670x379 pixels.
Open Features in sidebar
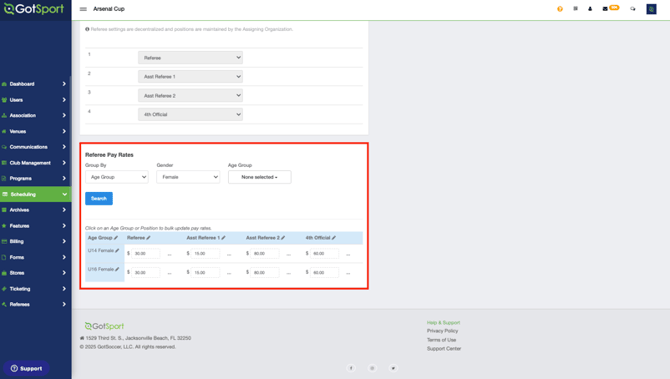(x=35, y=226)
